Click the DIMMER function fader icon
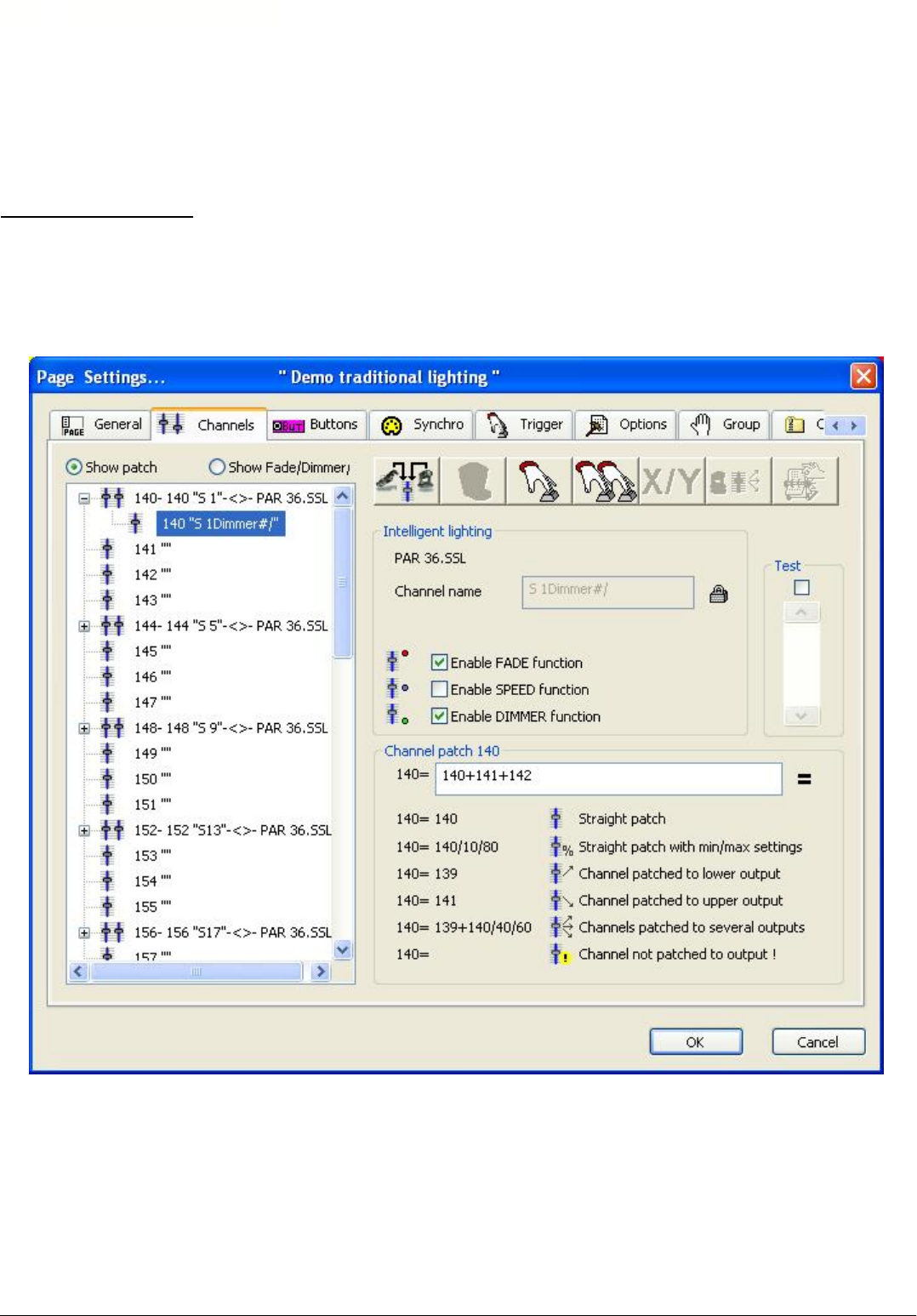Image resolution: width=917 pixels, height=1316 pixels. pyautogui.click(x=396, y=715)
